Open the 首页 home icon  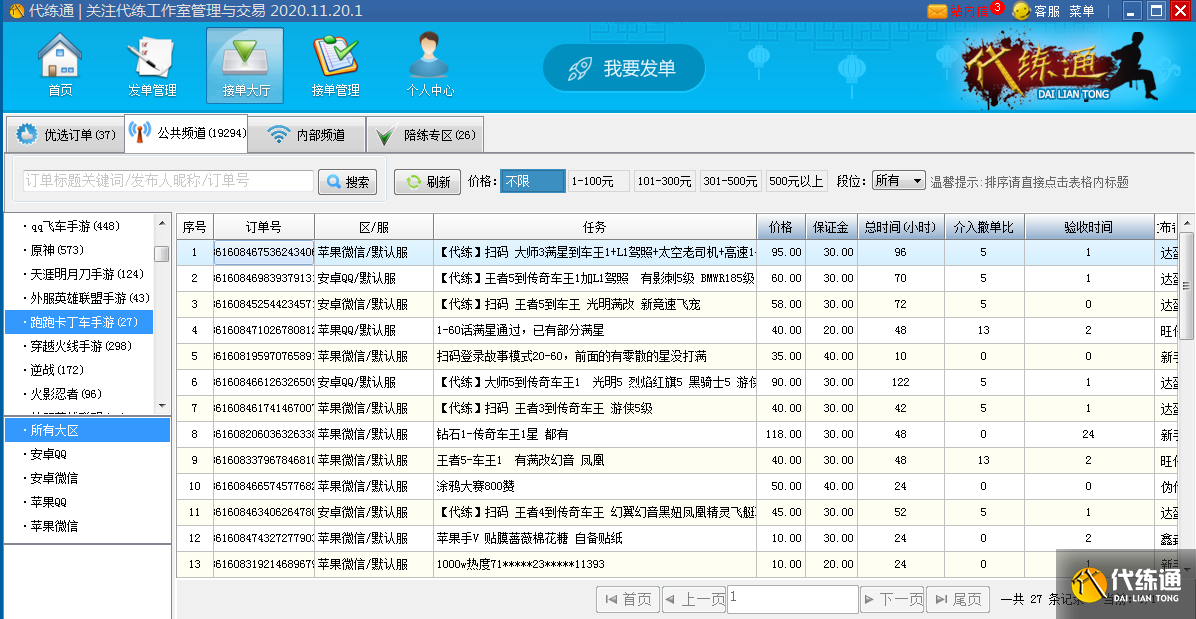tap(60, 64)
